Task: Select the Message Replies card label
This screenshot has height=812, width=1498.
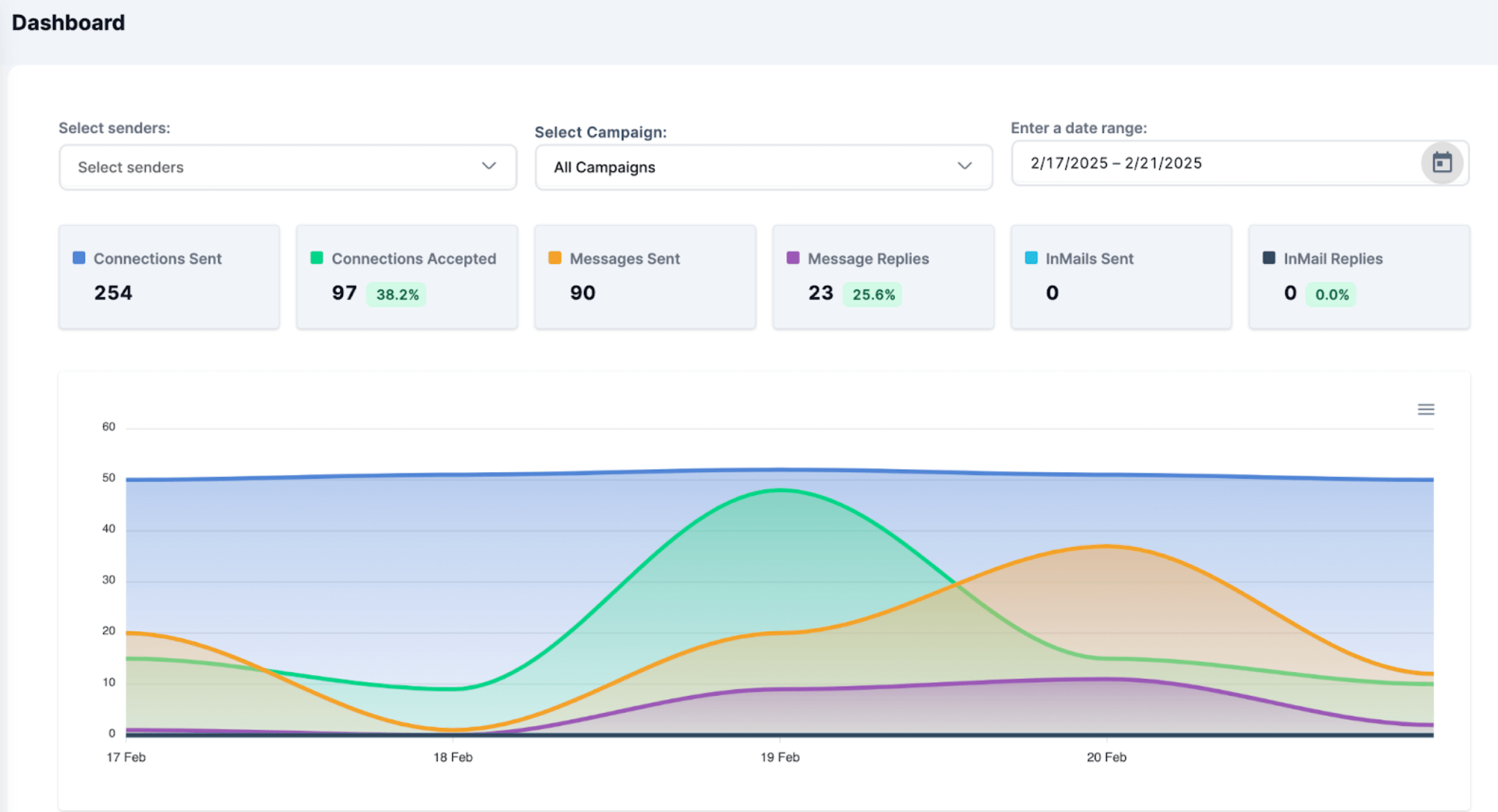Action: pyautogui.click(x=868, y=258)
